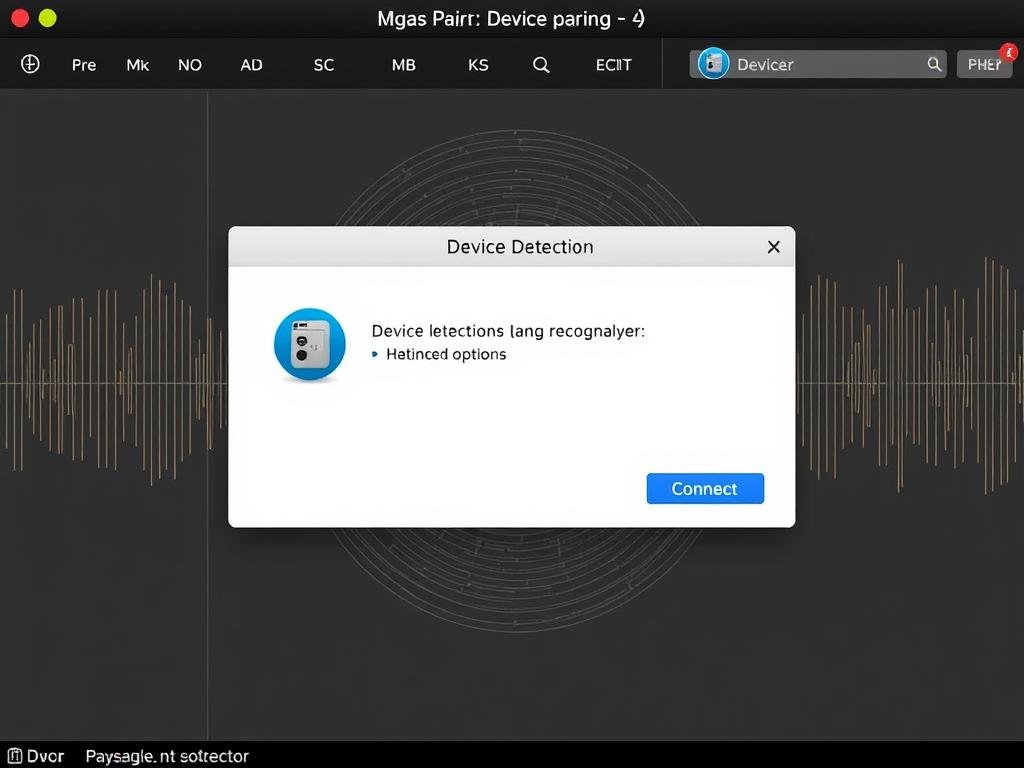Screen dimensions: 1024x768
Task: Click the blue device icon in the dialog
Action: click(310, 345)
